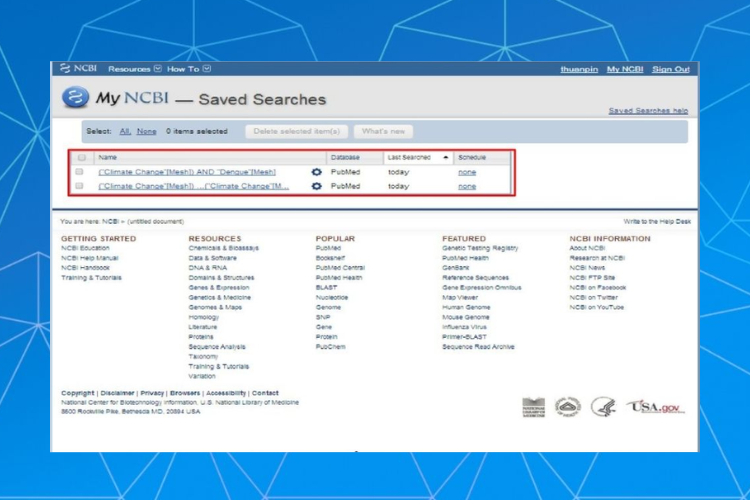Click Disclaimer footer link
750x500 pixels.
(x=117, y=393)
